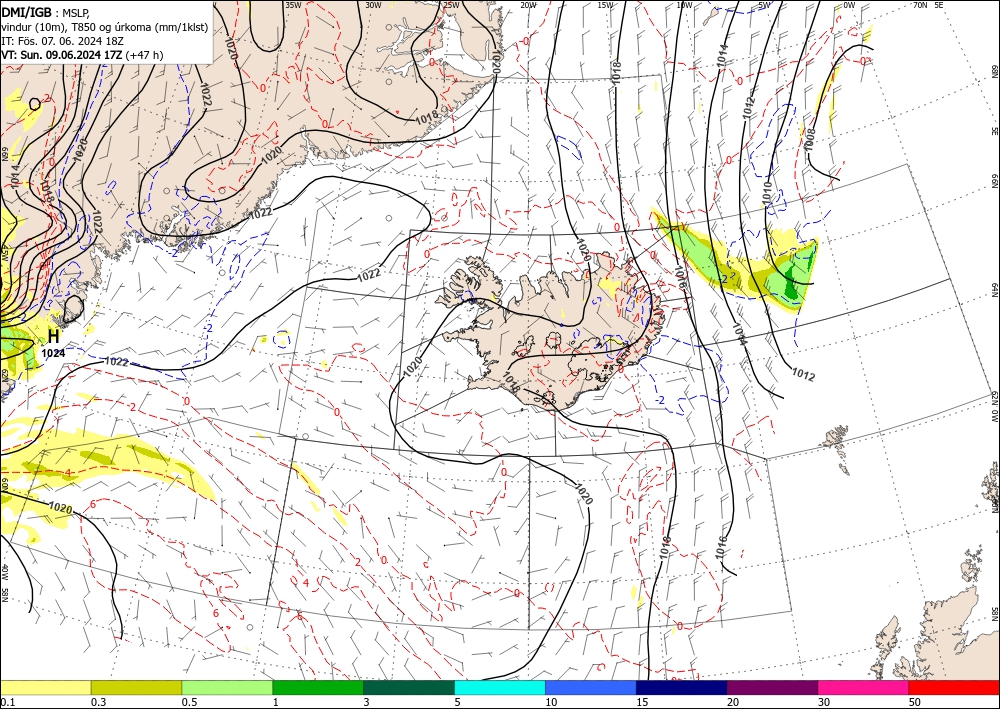Select the purple 20 mm legend color band
Image resolution: width=1000 pixels, height=709 pixels.
point(772,687)
